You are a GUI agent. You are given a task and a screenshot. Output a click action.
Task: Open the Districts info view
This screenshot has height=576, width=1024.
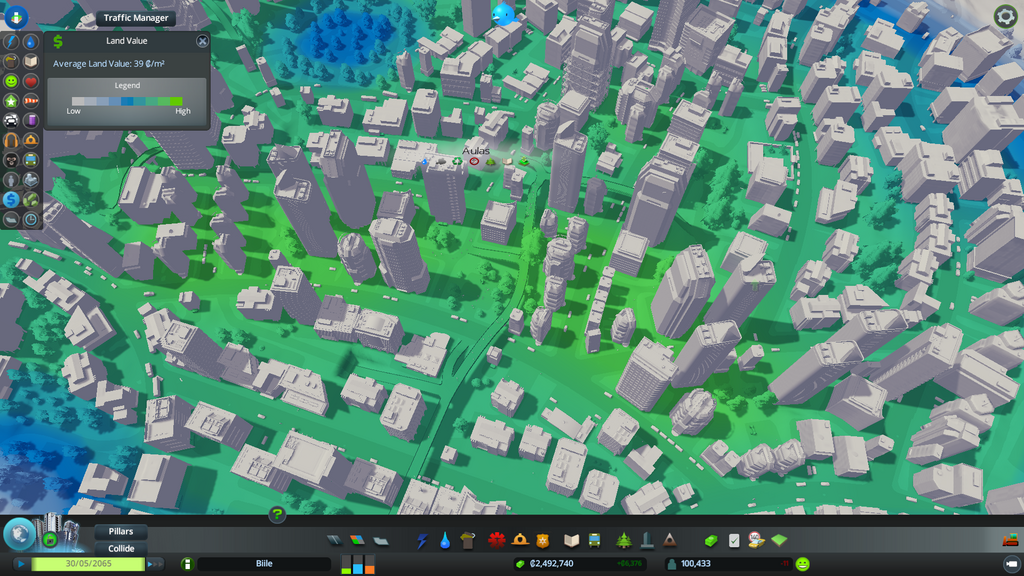(11, 219)
